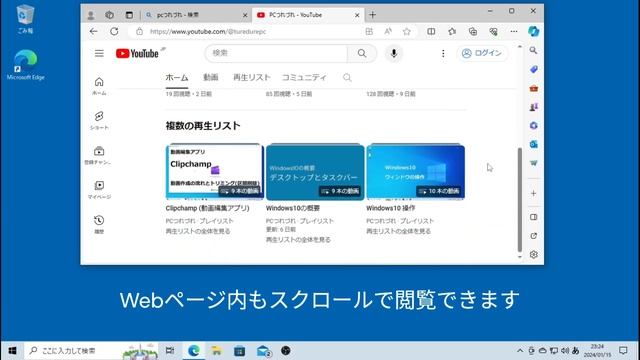
Task: Open Edge sidebar tools briefcase icon
Action: click(533, 88)
